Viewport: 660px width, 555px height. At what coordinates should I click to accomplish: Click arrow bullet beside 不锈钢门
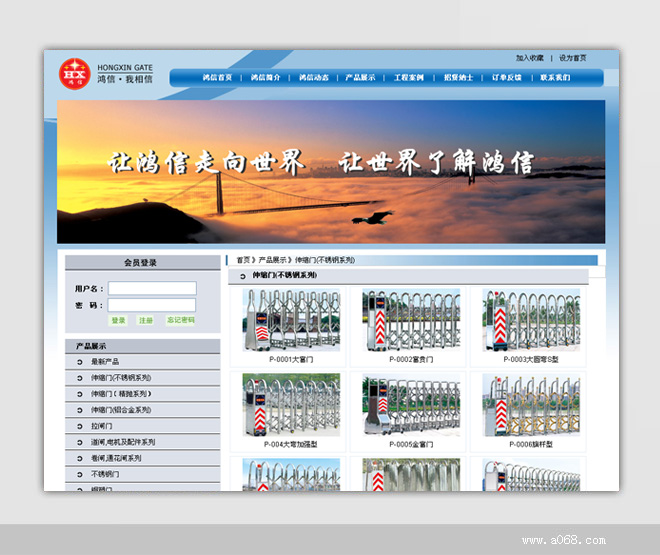tap(80, 474)
